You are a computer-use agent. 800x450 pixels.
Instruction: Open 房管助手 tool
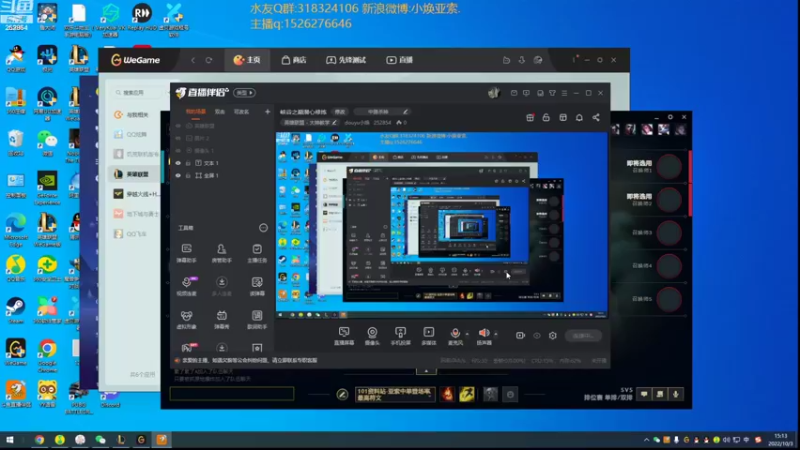coord(221,253)
